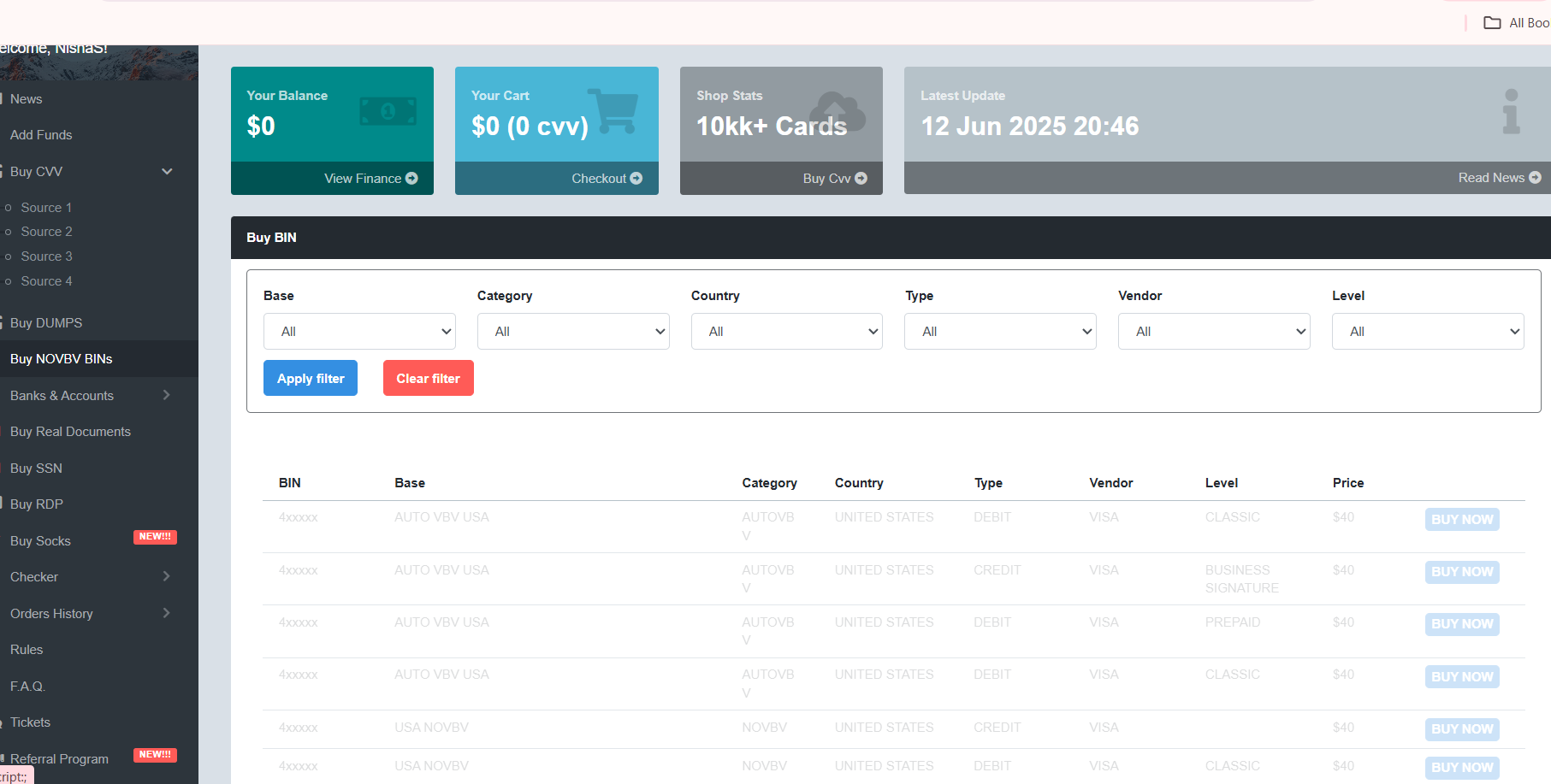Click the $0 balance amount
The image size is (1551, 784).
click(x=261, y=127)
